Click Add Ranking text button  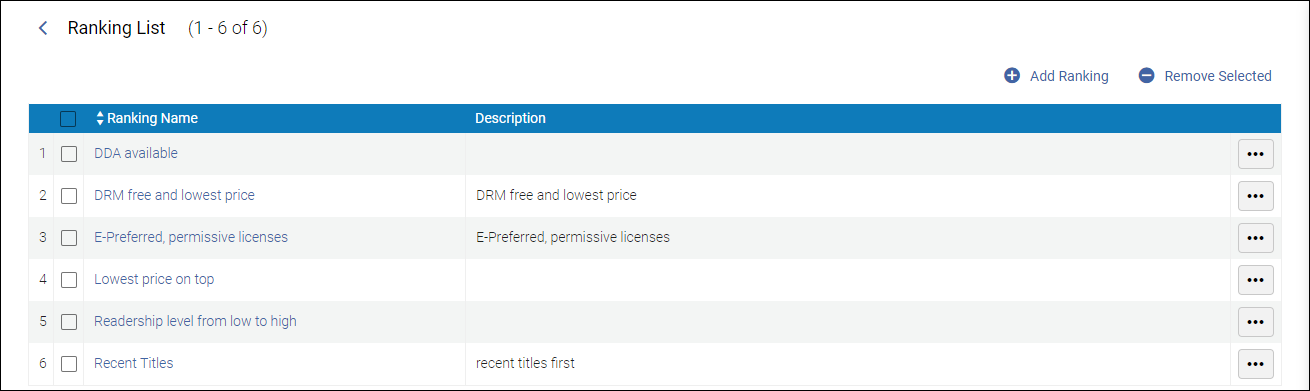[x=1069, y=76]
